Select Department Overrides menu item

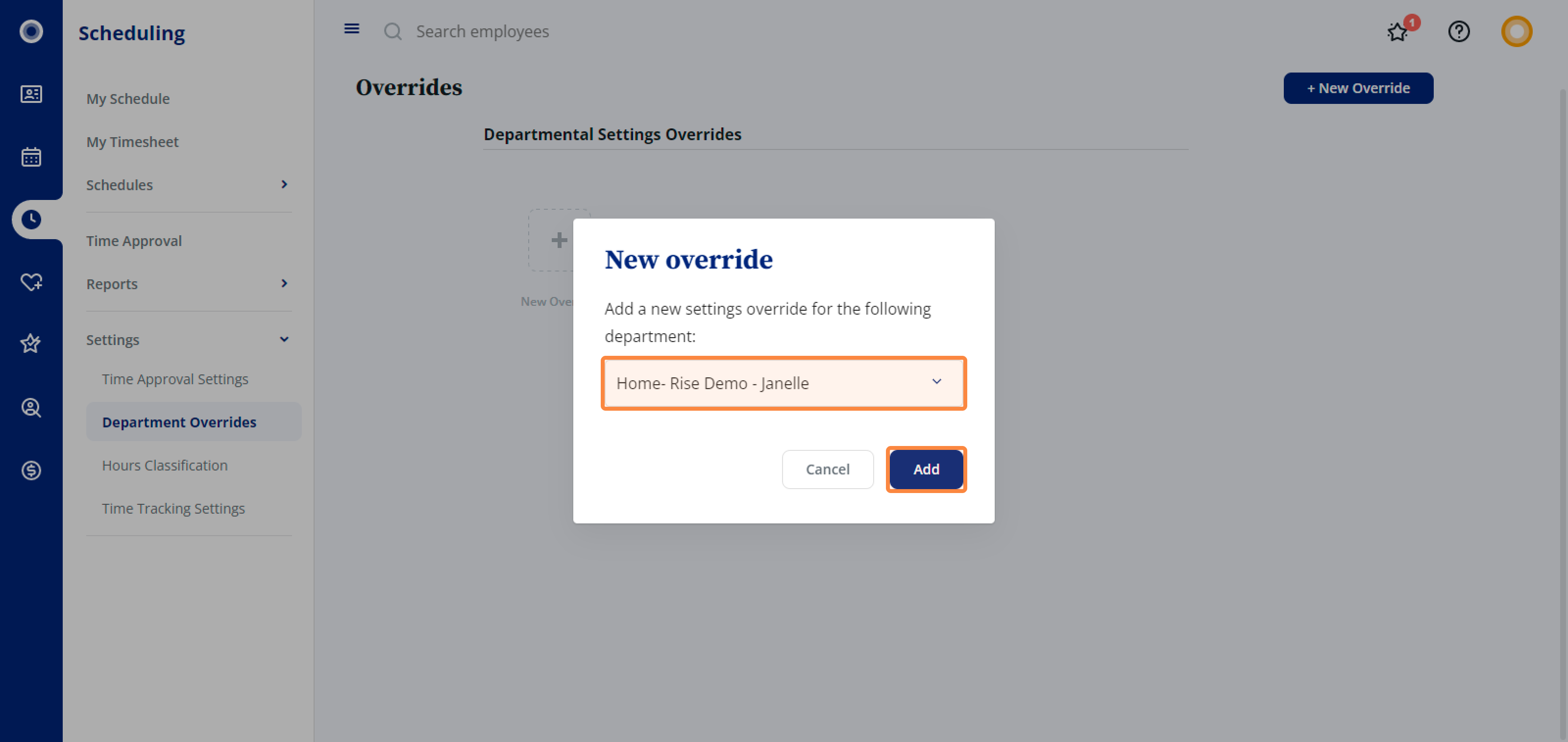[194, 421]
